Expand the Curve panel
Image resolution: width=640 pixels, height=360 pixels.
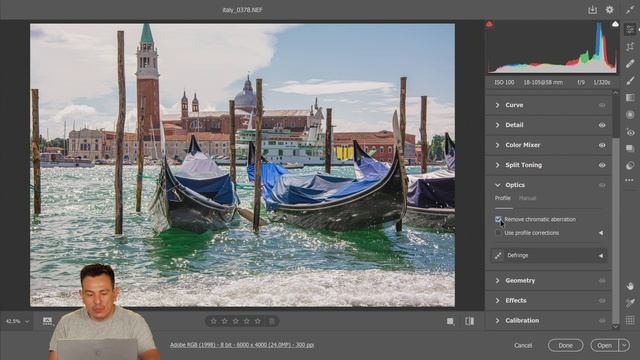[x=497, y=105]
